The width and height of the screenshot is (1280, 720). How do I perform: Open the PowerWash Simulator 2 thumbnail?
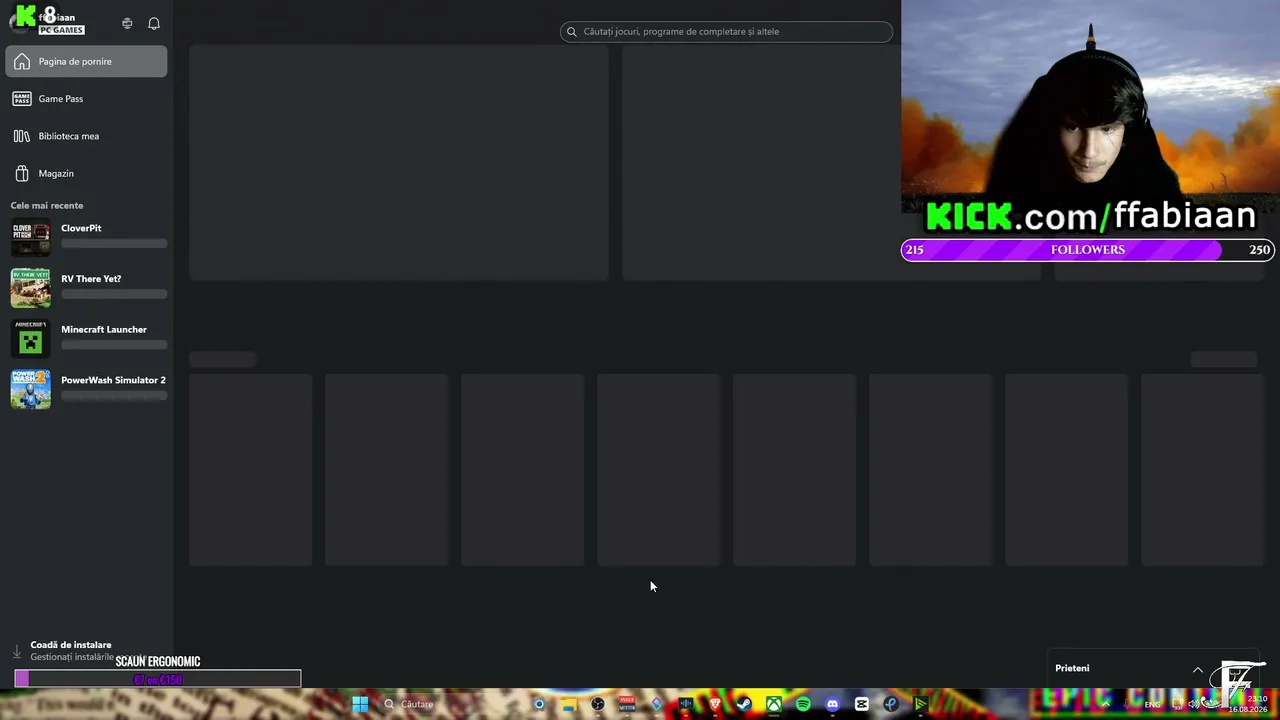click(x=31, y=390)
